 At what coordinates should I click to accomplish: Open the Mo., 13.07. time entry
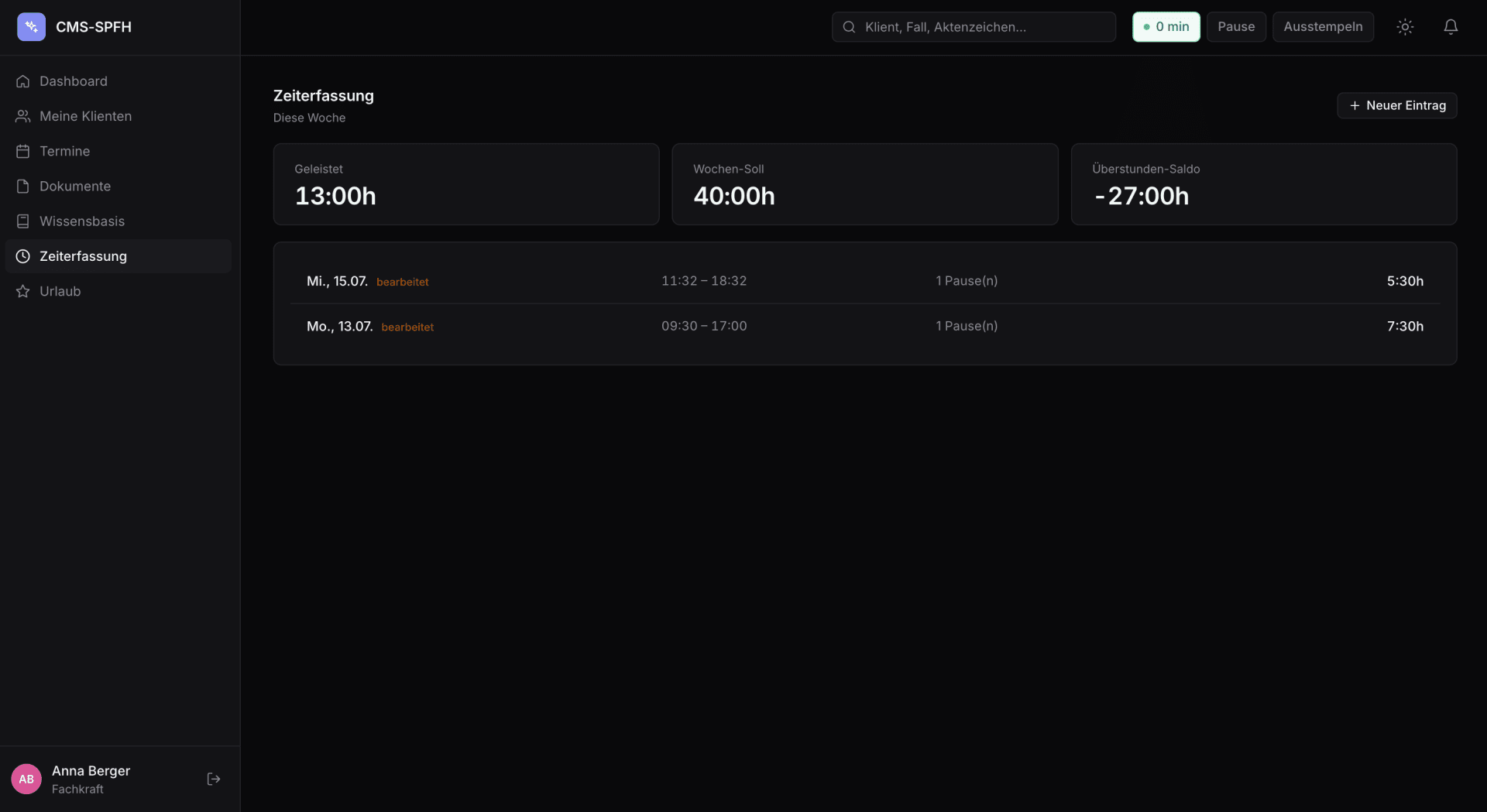pos(865,327)
